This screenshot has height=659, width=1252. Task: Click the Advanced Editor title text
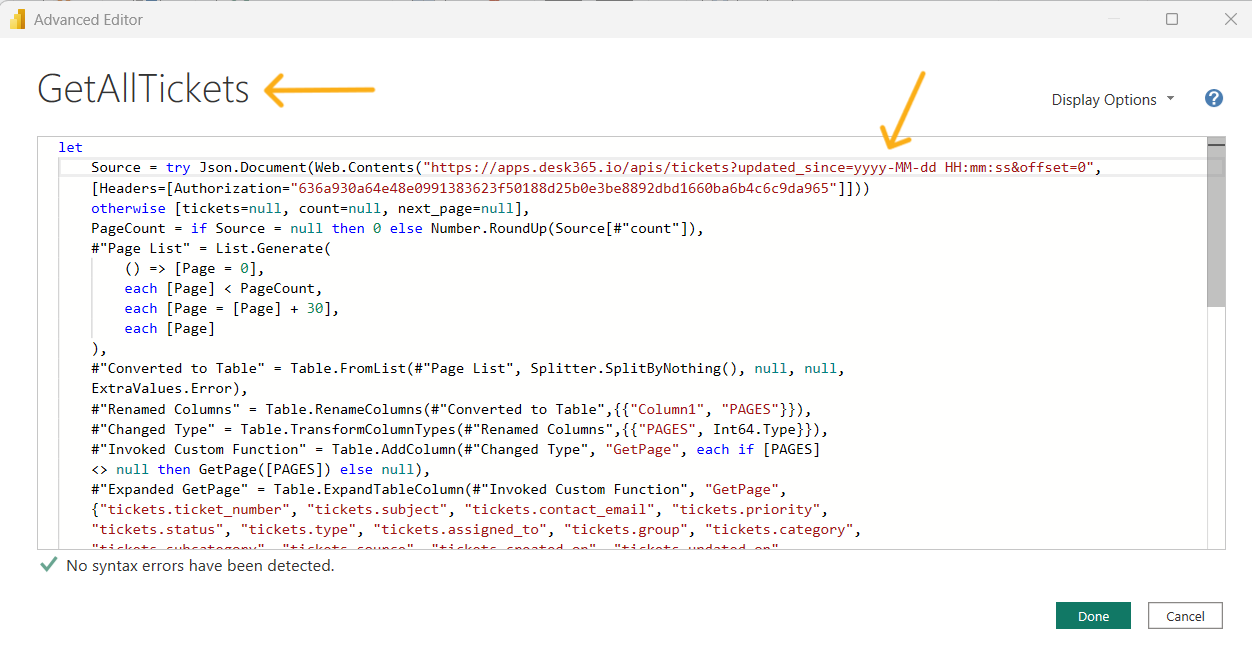click(x=88, y=19)
